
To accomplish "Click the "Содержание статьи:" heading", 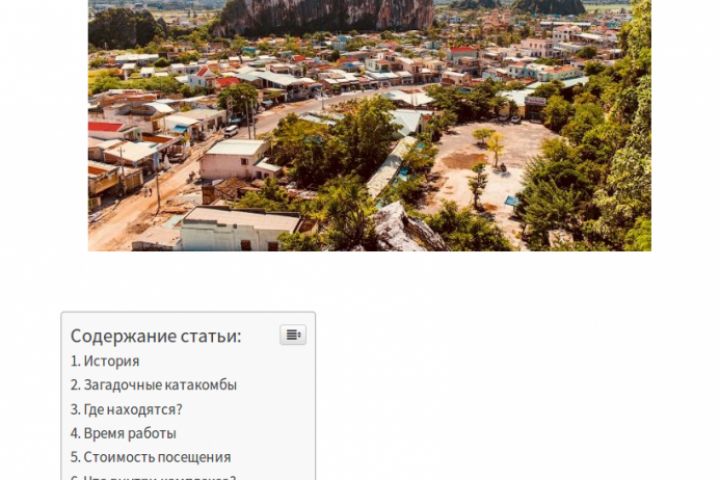I will pyautogui.click(x=156, y=336).
